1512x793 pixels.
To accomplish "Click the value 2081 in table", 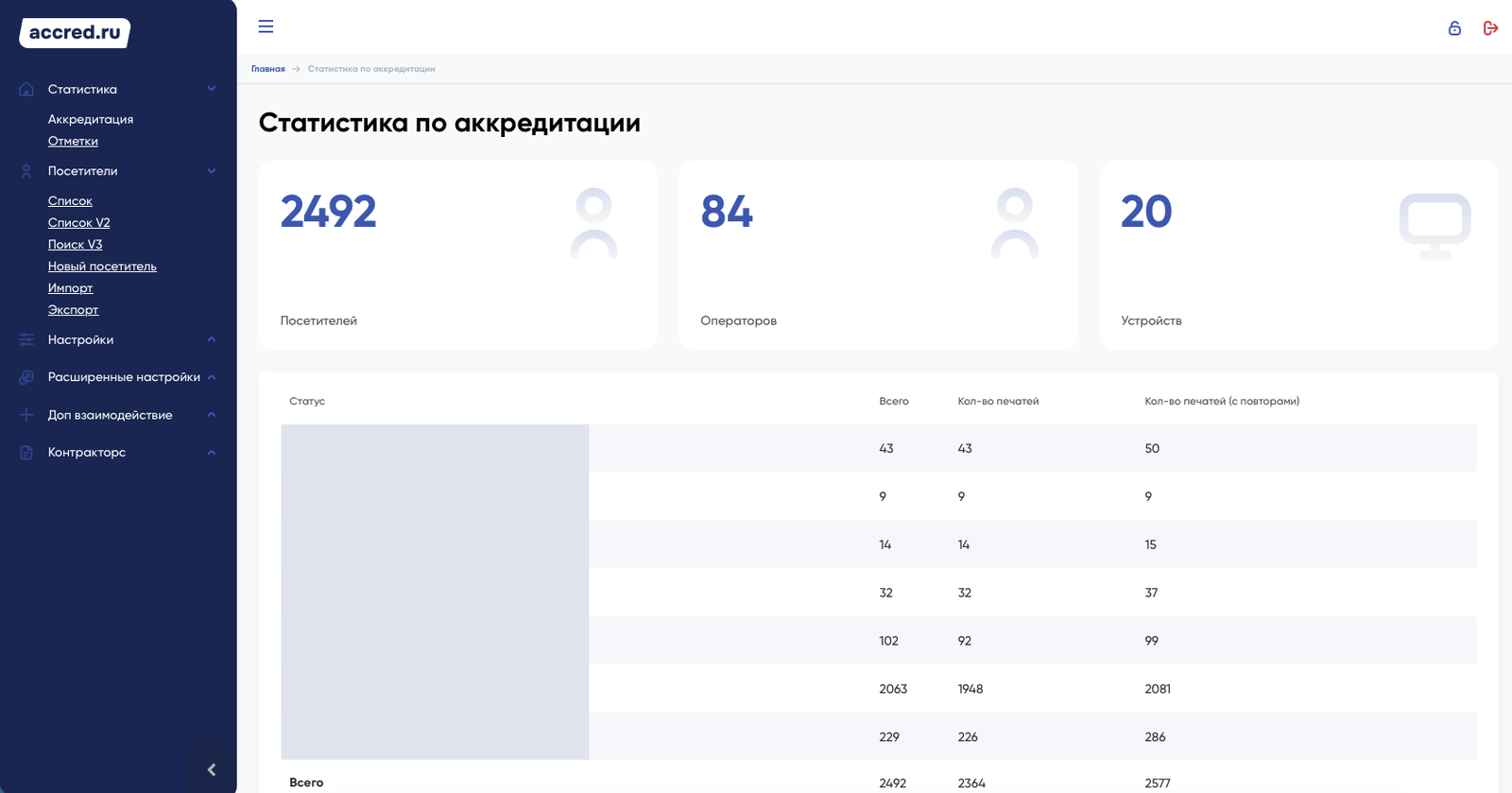I will tap(1158, 689).
